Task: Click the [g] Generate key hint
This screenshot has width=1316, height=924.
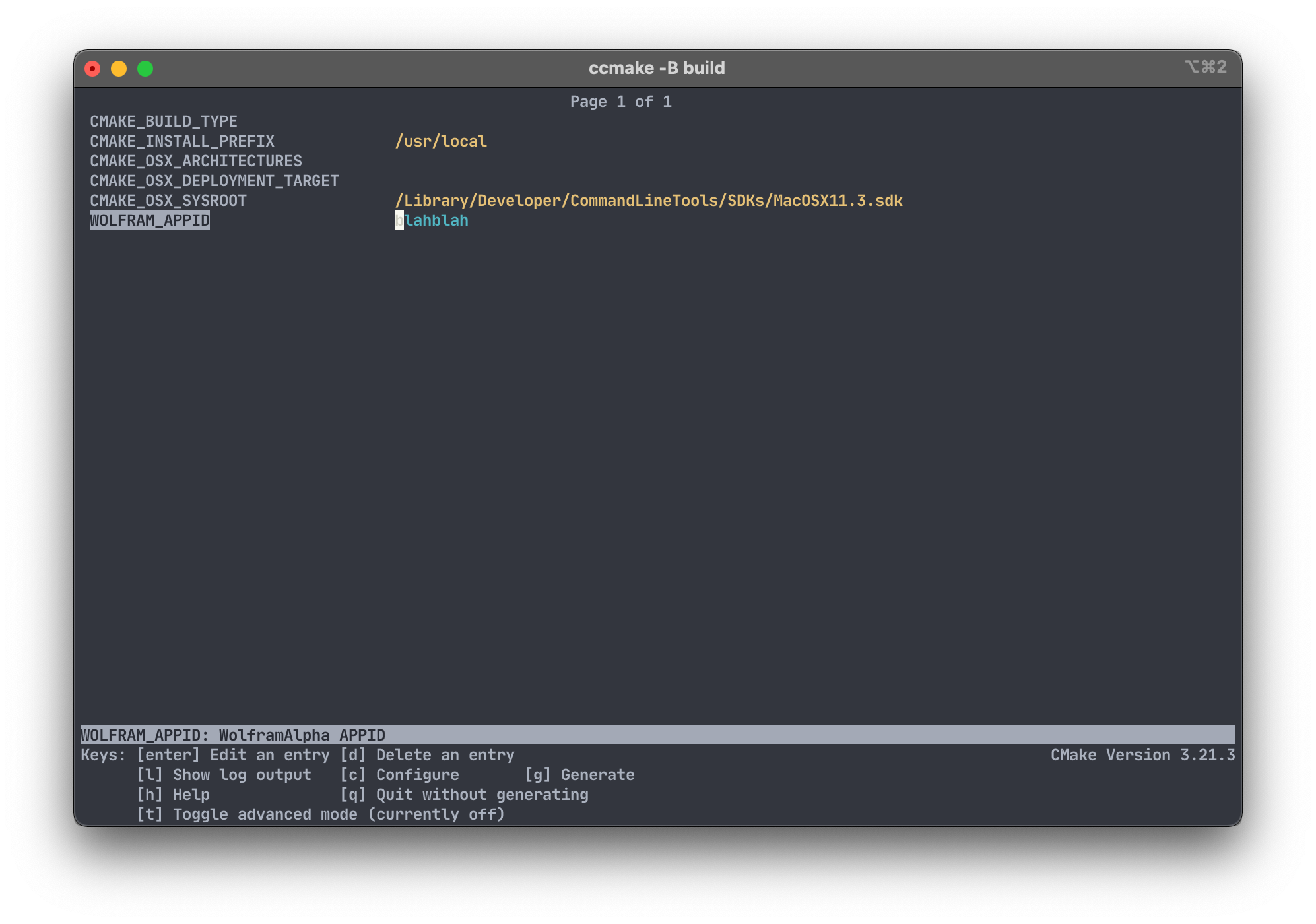Action: point(579,775)
